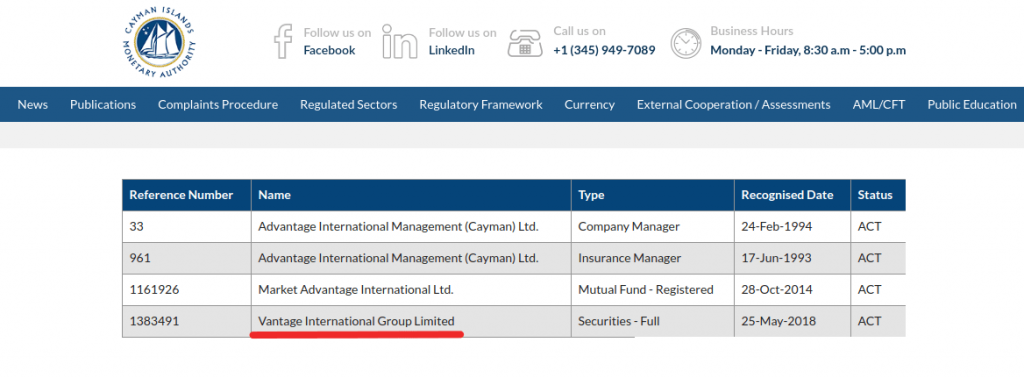Click ACT status in reference 33 row
Screen dimensions: 1024x378
pos(869,227)
